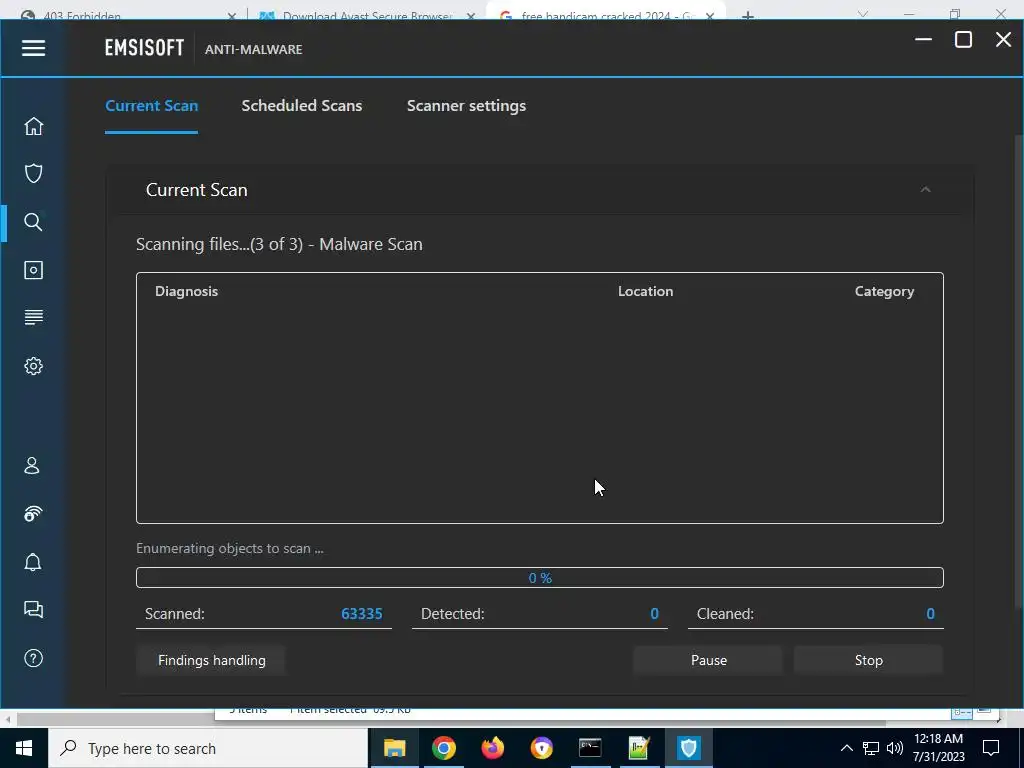Open Quarantine box icon in sidebar
This screenshot has height=768, width=1024.
tap(33, 270)
